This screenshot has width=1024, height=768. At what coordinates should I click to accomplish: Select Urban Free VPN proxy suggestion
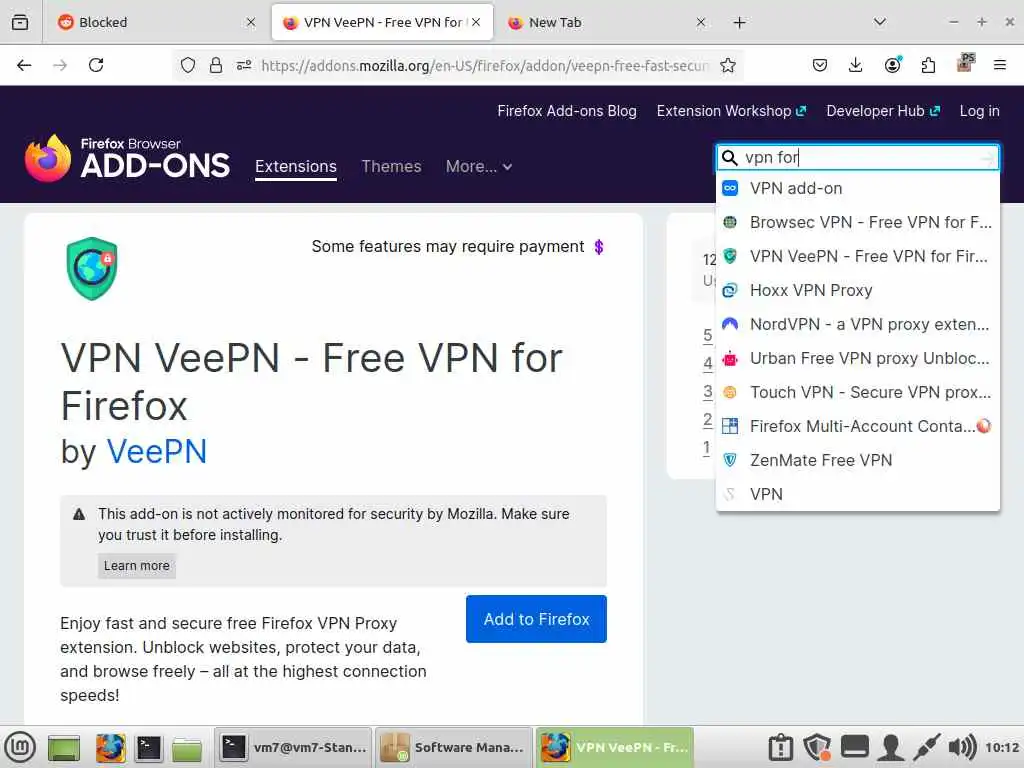(857, 358)
